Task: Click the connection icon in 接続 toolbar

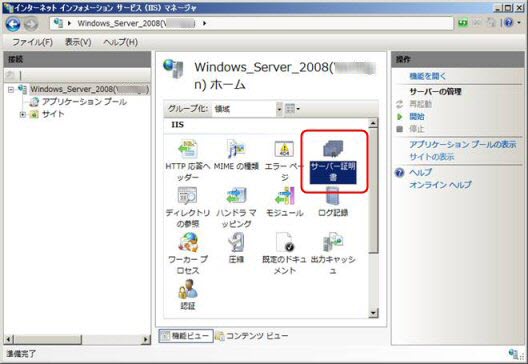Action: tap(10, 75)
